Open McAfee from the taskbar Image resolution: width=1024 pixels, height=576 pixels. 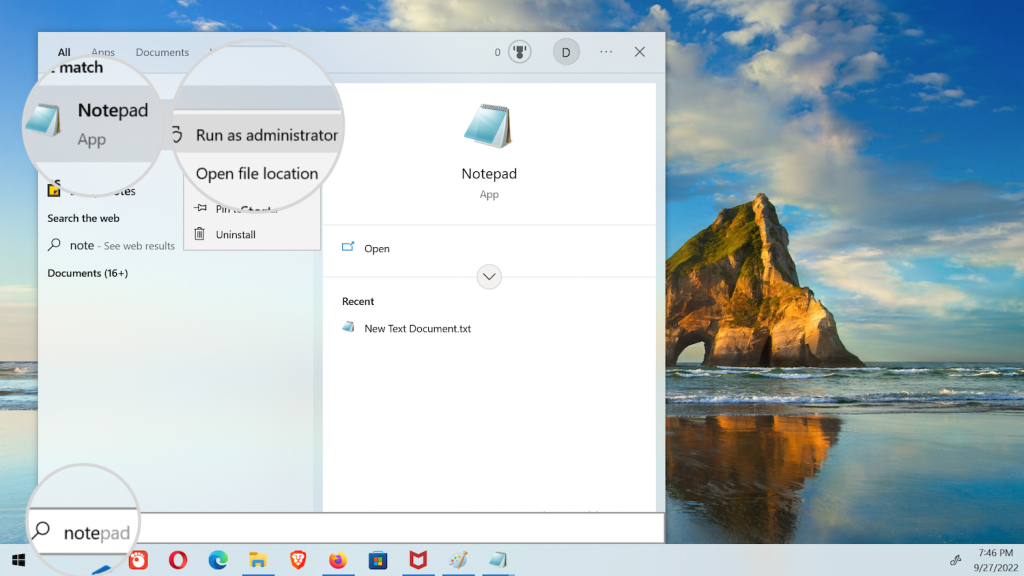(x=418, y=560)
